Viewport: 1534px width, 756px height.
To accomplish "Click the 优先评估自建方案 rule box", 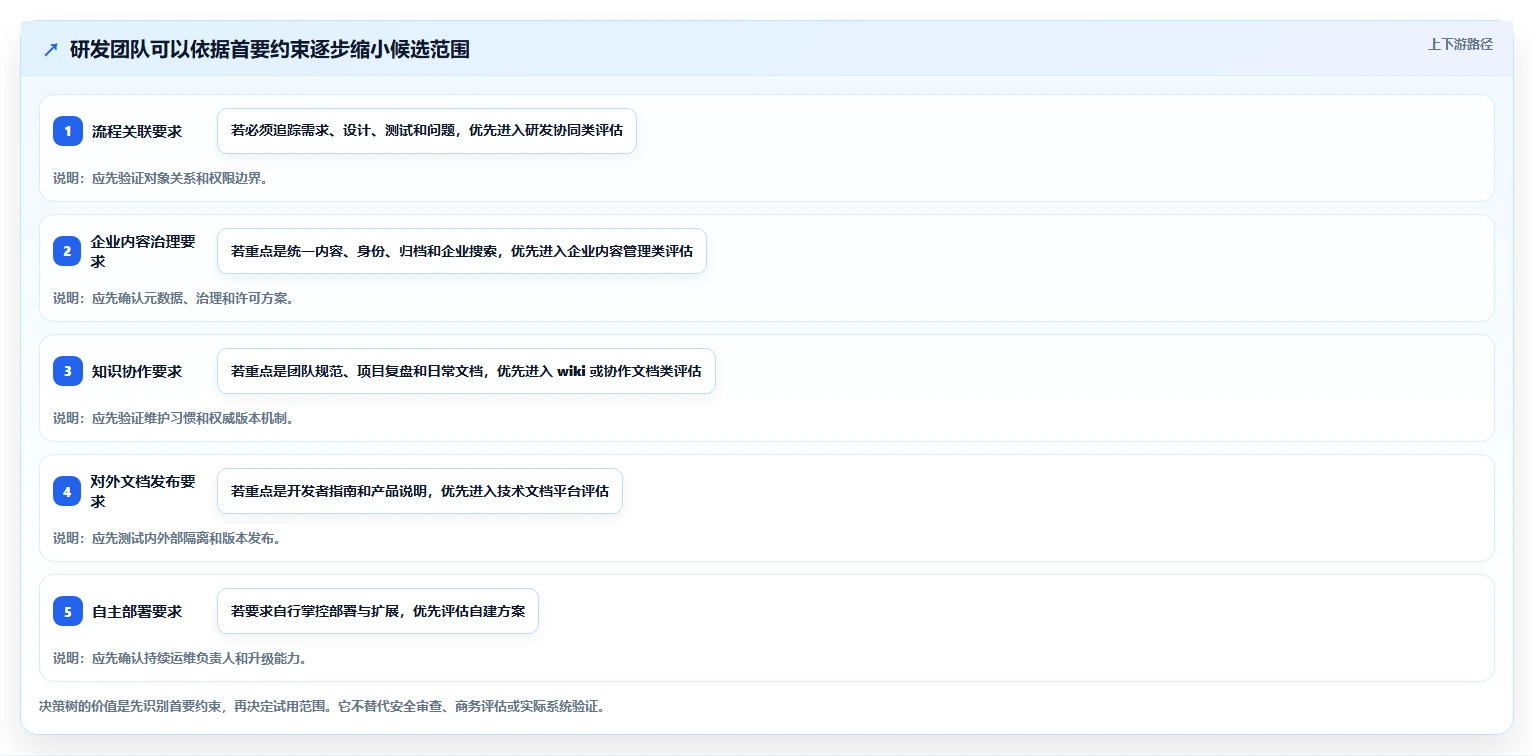I will coord(378,611).
